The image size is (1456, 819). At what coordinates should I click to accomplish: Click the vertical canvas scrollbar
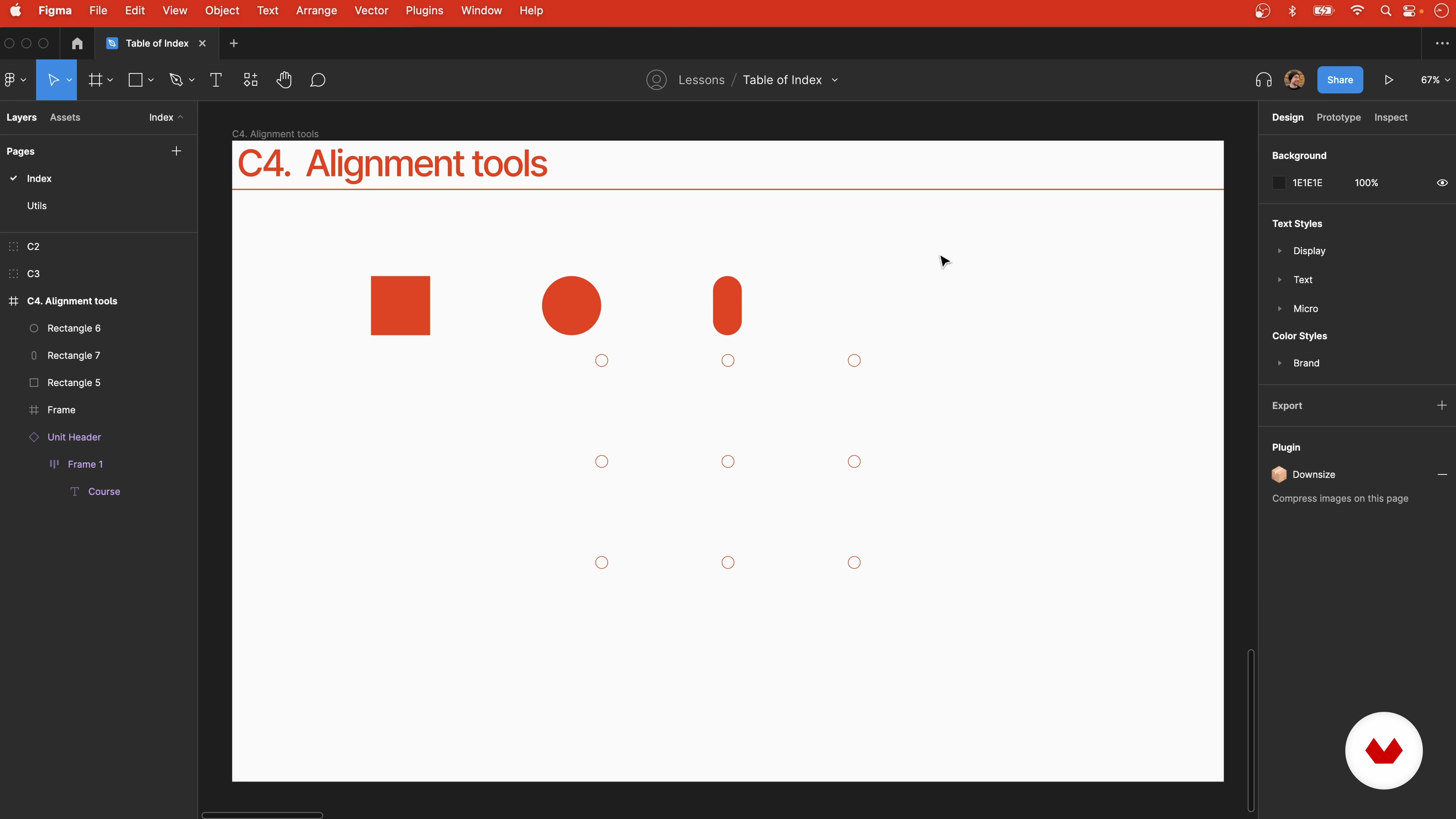click(x=1251, y=730)
